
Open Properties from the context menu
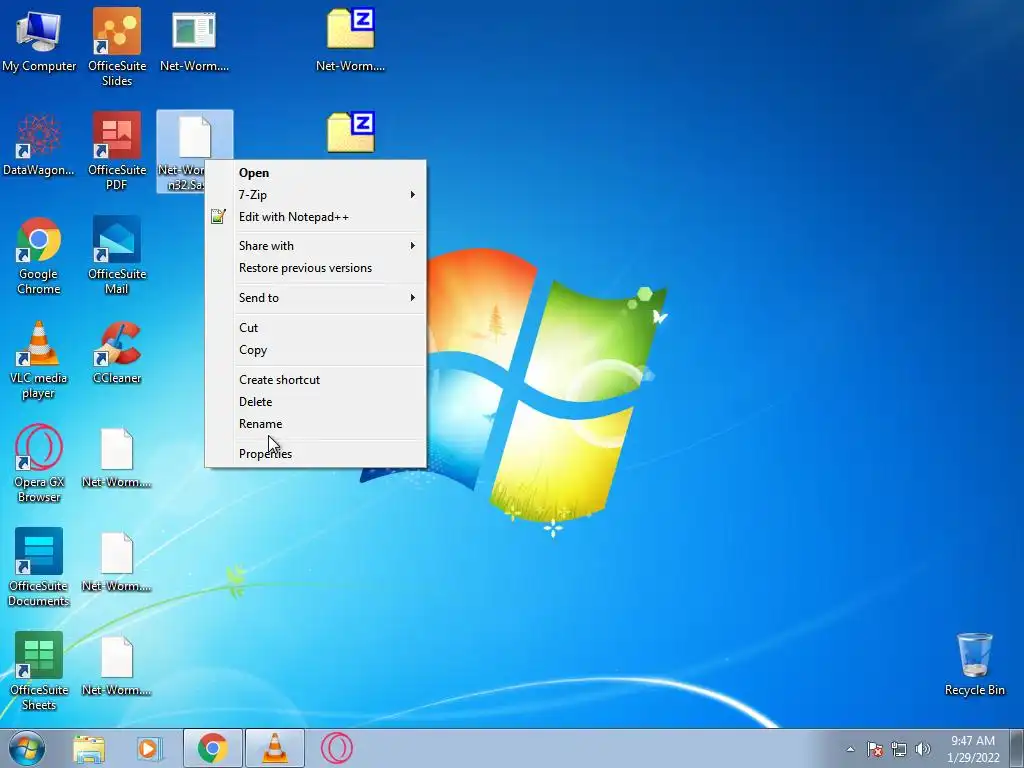point(315,454)
